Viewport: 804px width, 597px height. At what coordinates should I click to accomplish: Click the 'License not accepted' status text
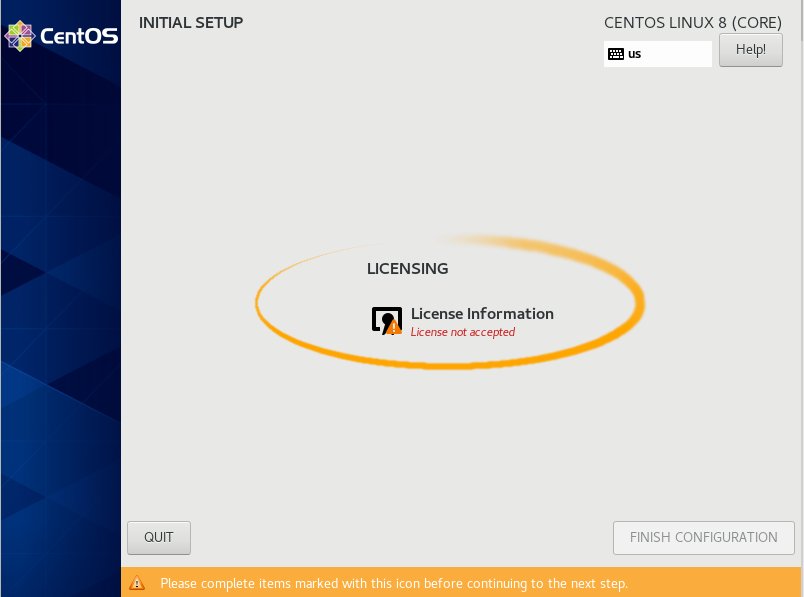(463, 332)
